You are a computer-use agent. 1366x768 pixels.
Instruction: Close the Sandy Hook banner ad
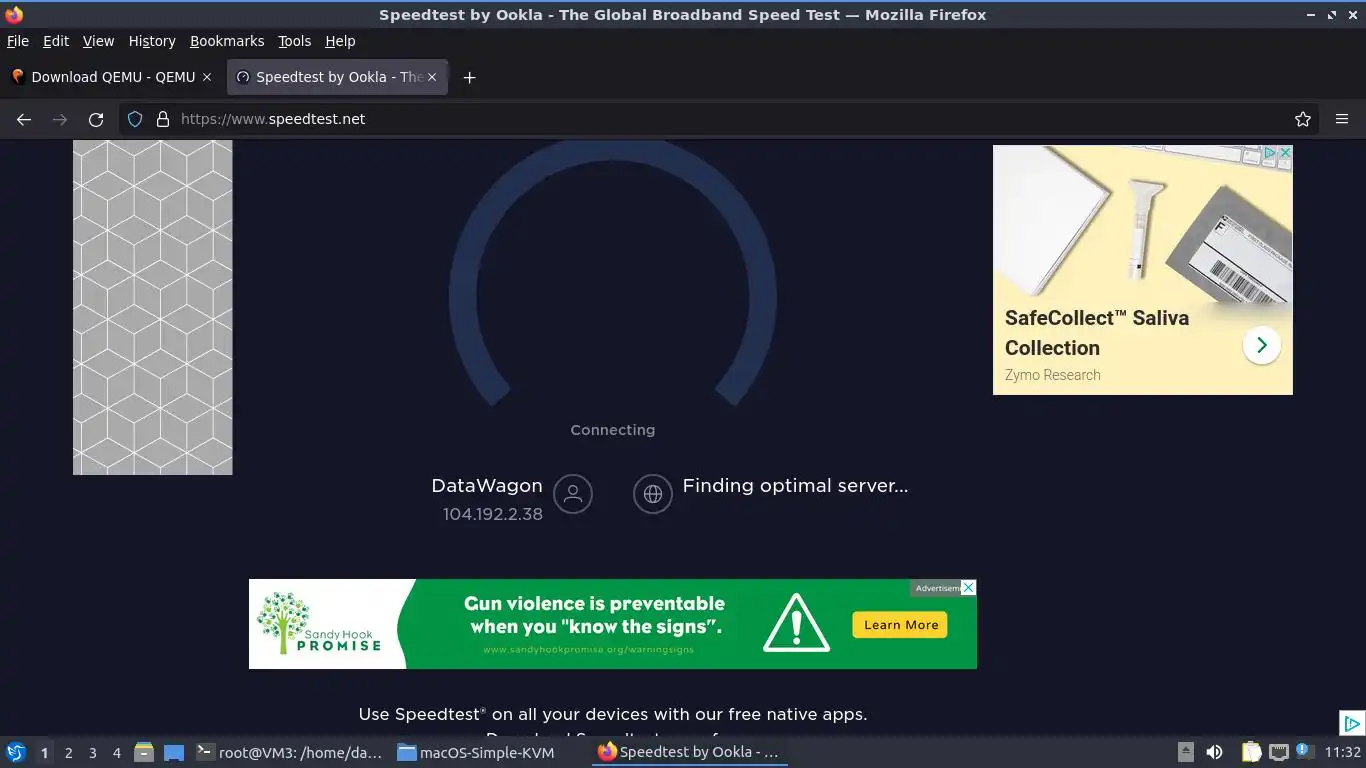point(969,588)
